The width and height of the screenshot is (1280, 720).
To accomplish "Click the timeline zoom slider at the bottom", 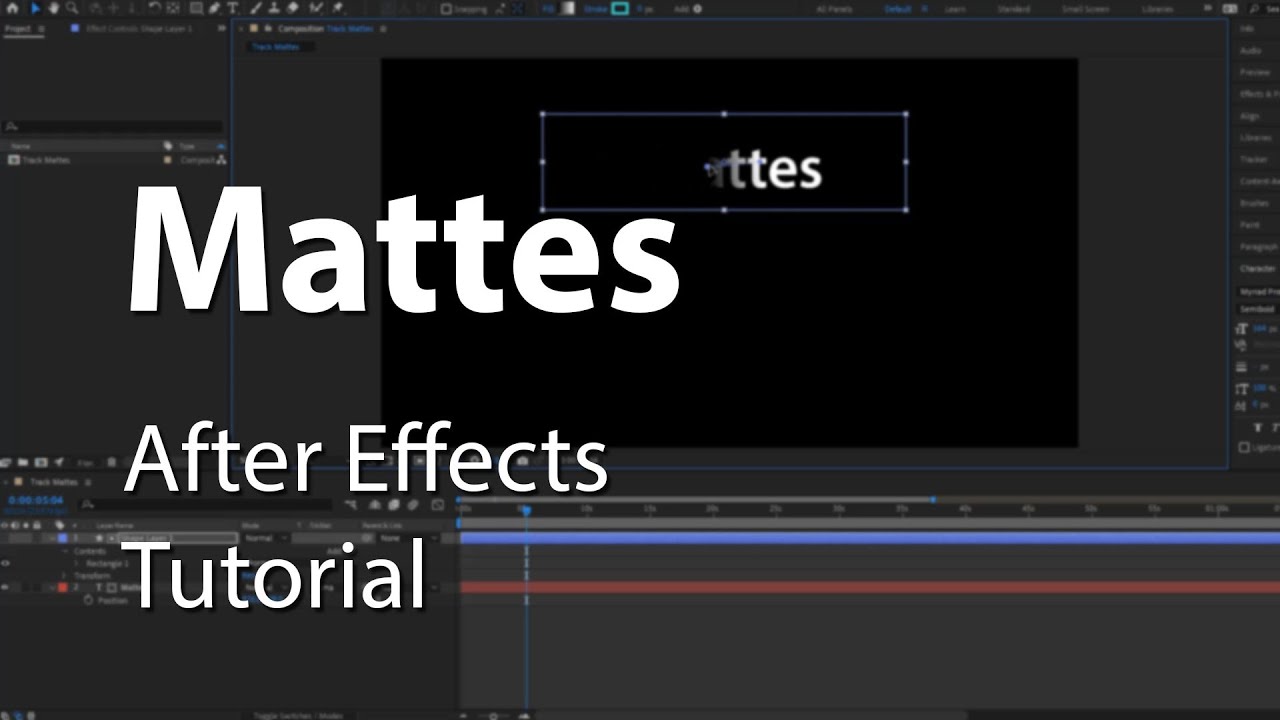I will tap(493, 715).
